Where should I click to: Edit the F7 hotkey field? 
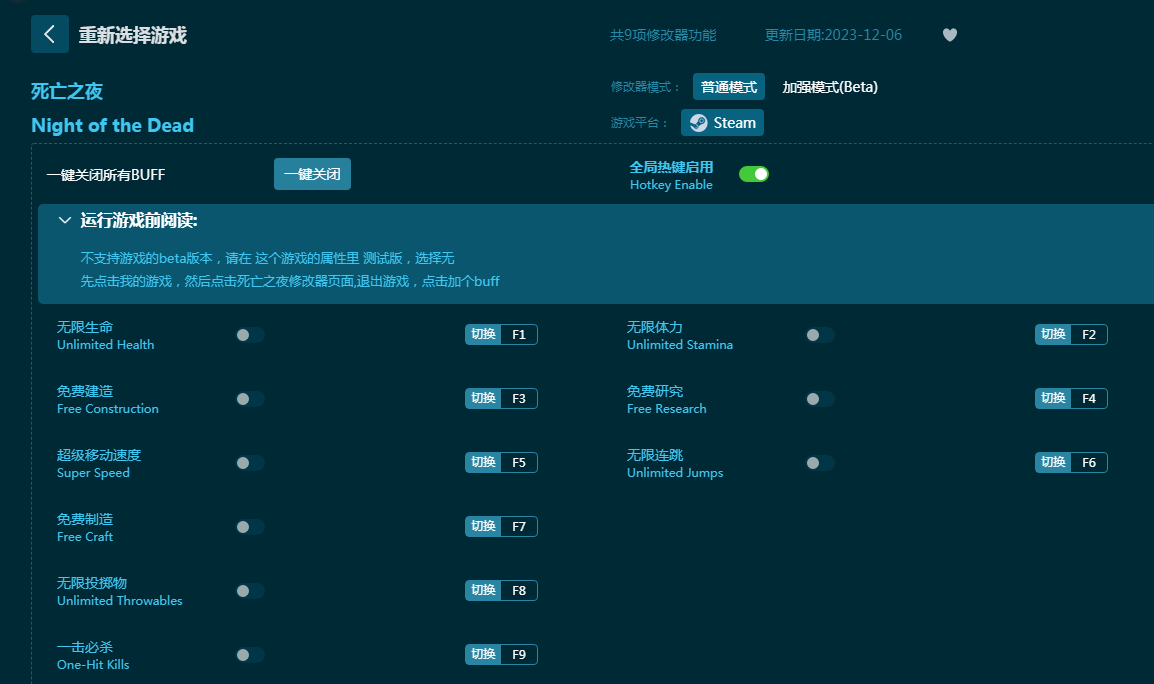(519, 526)
